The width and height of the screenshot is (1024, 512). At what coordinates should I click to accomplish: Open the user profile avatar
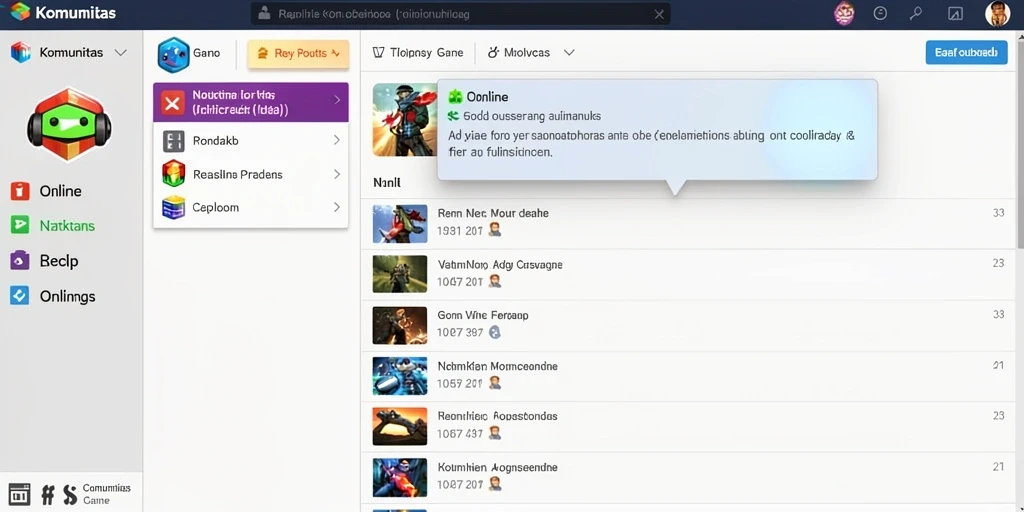click(997, 13)
